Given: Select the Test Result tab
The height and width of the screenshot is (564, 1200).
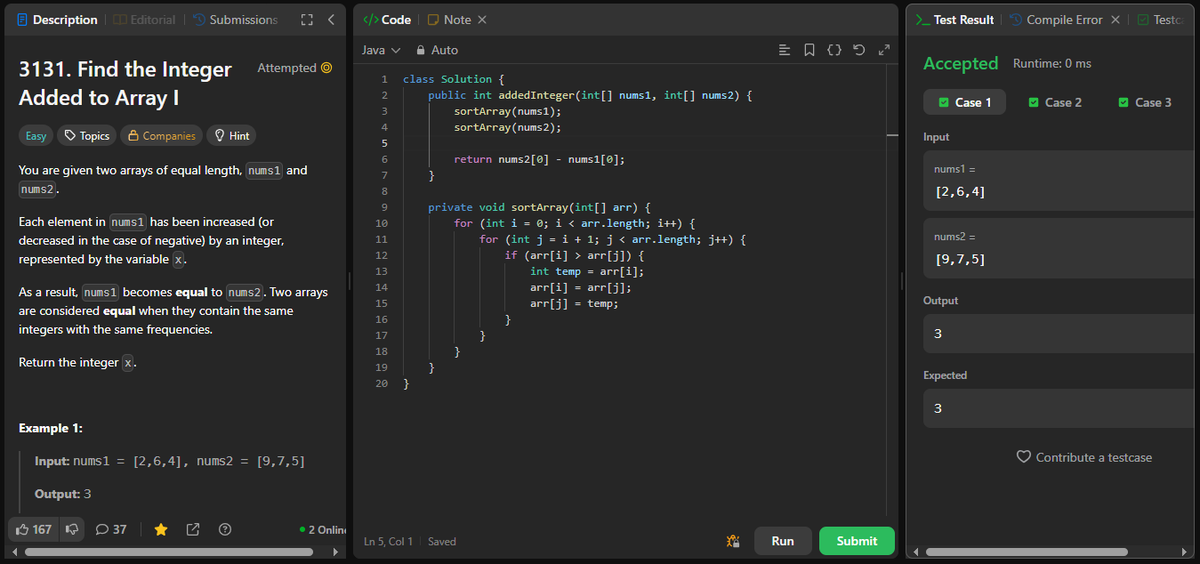Looking at the screenshot, I should pyautogui.click(x=955, y=20).
